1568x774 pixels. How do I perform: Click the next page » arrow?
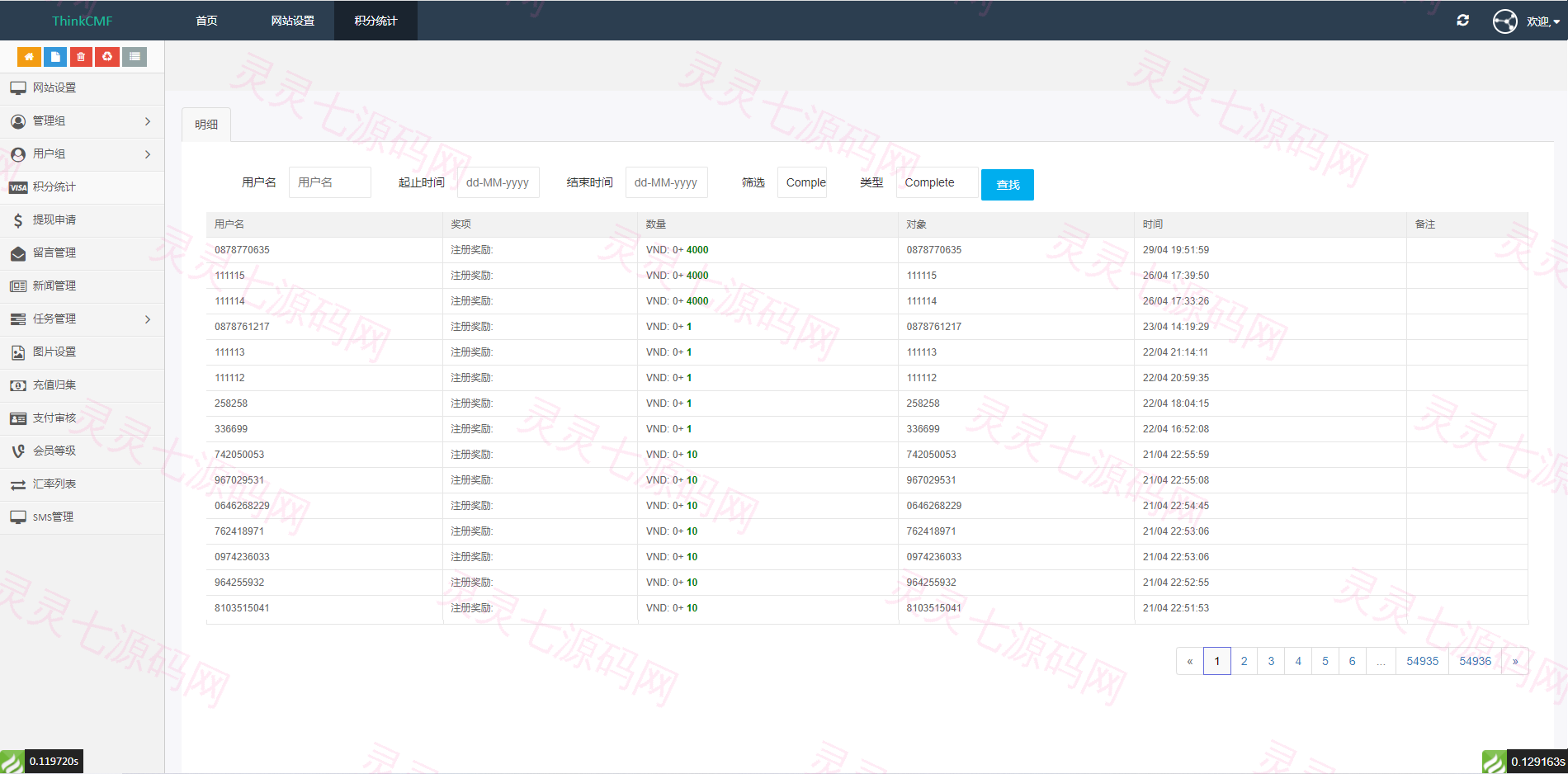pos(1515,661)
